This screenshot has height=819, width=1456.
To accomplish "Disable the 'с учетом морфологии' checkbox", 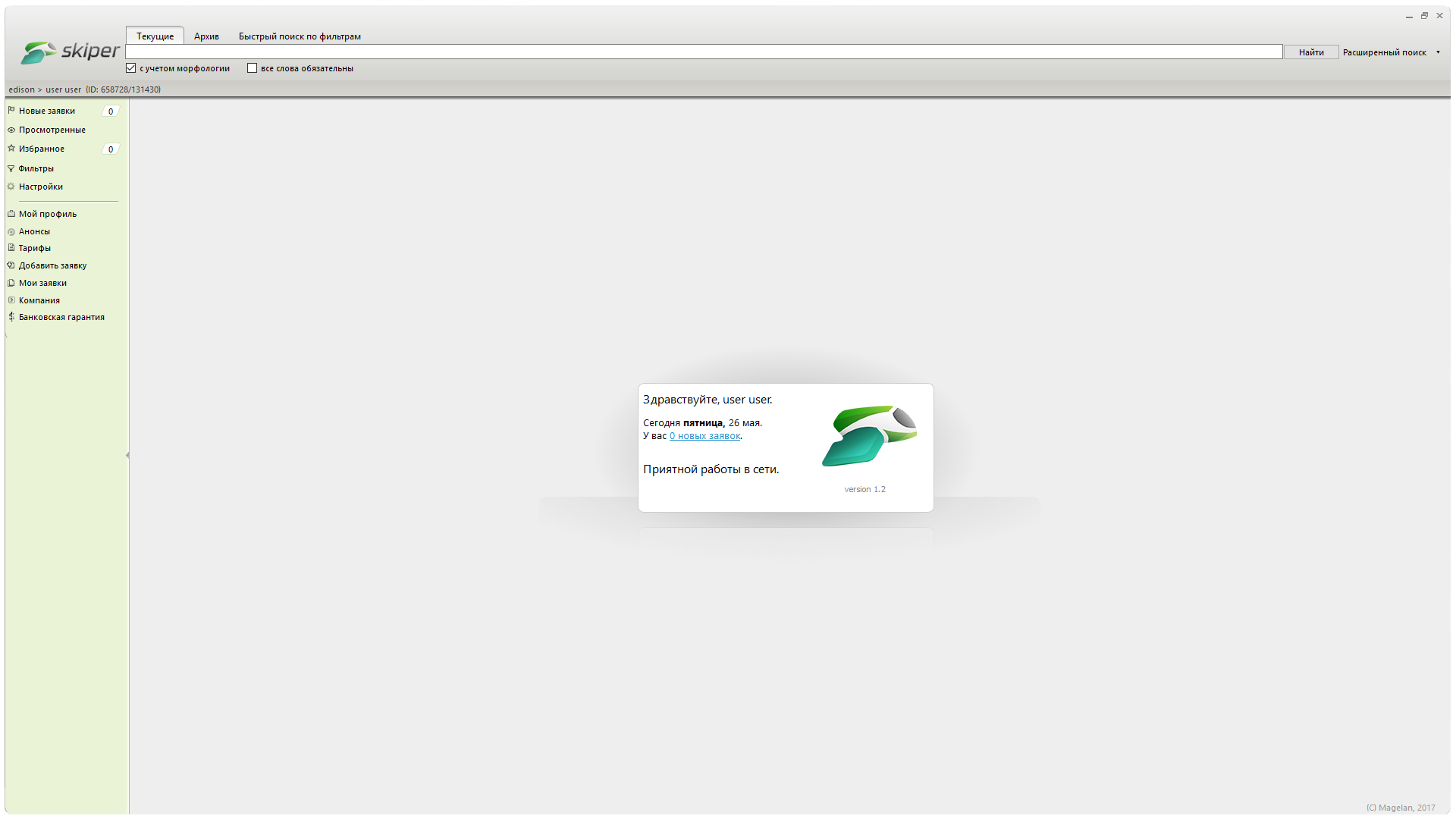I will coord(131,68).
